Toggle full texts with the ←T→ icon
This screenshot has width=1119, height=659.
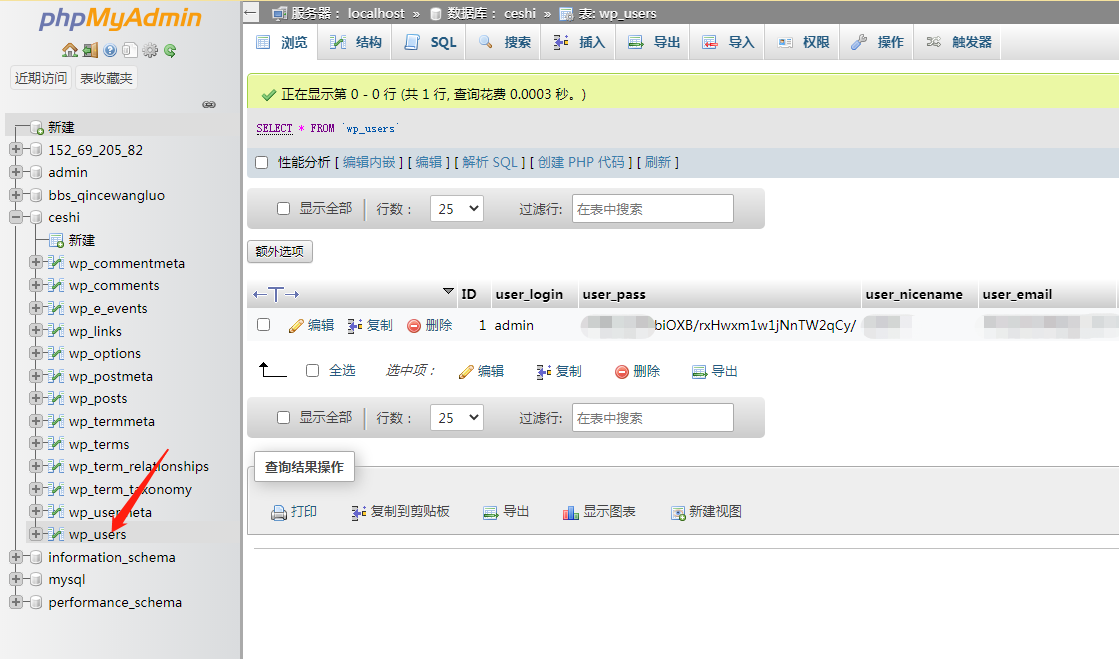[276, 294]
